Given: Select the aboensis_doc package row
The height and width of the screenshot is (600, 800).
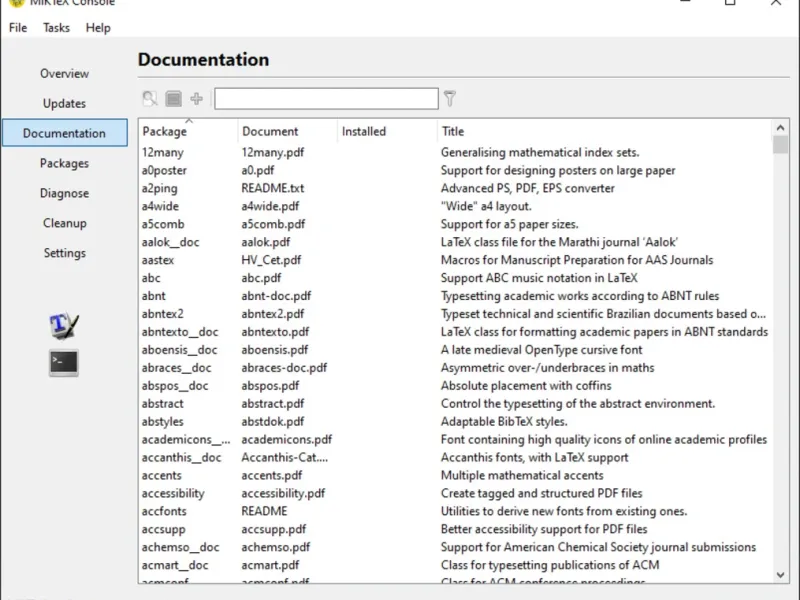Looking at the screenshot, I should pos(456,350).
